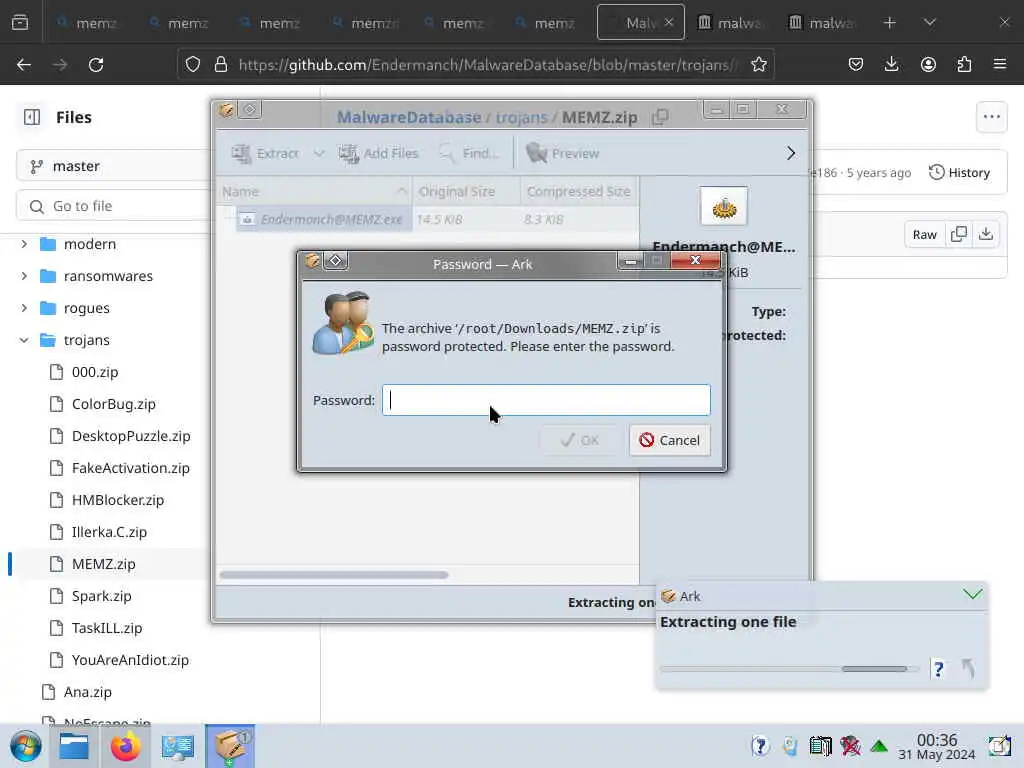The height and width of the screenshot is (768, 1024).
Task: Click Cancel in the password dialog
Action: pos(670,440)
